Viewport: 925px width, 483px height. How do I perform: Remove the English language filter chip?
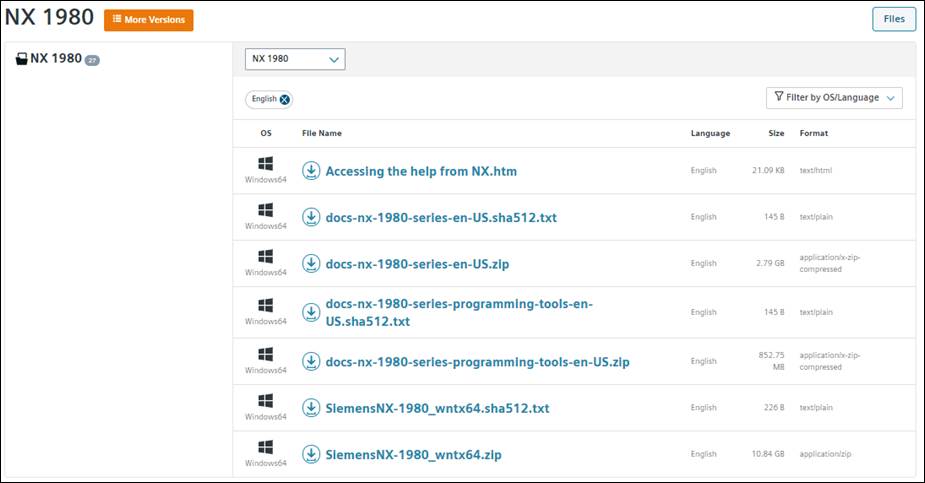coord(285,99)
